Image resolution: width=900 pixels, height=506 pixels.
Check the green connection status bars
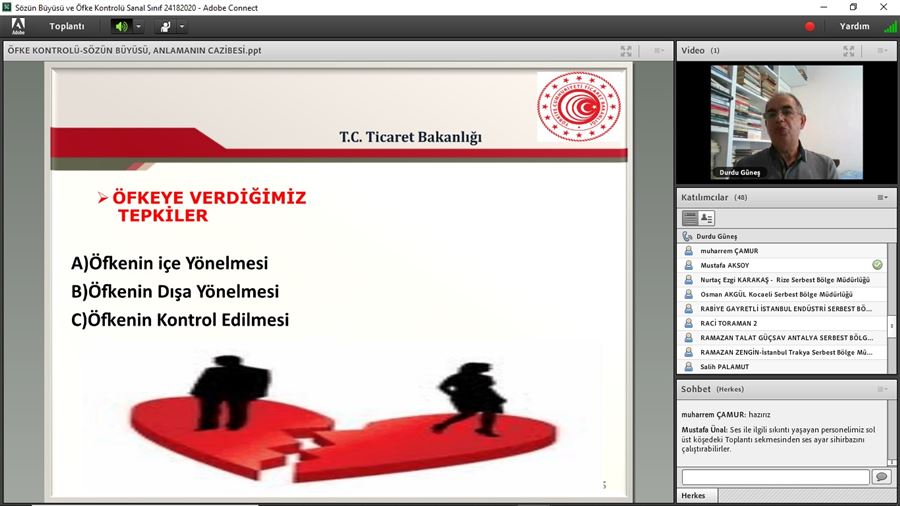pos(889,26)
